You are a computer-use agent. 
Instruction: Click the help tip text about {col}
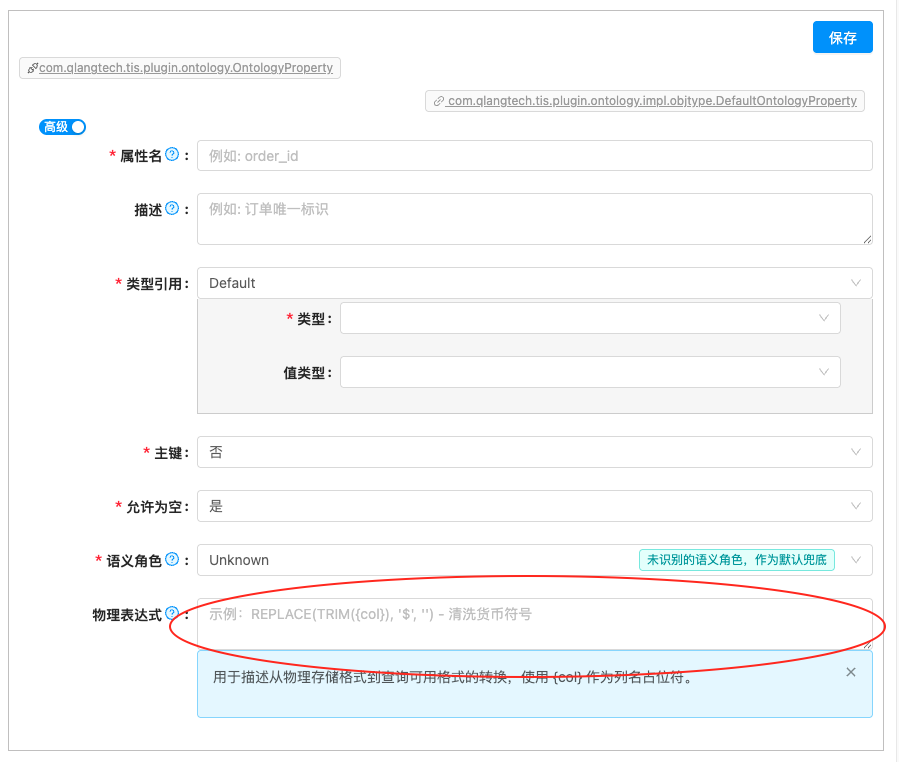tap(454, 678)
